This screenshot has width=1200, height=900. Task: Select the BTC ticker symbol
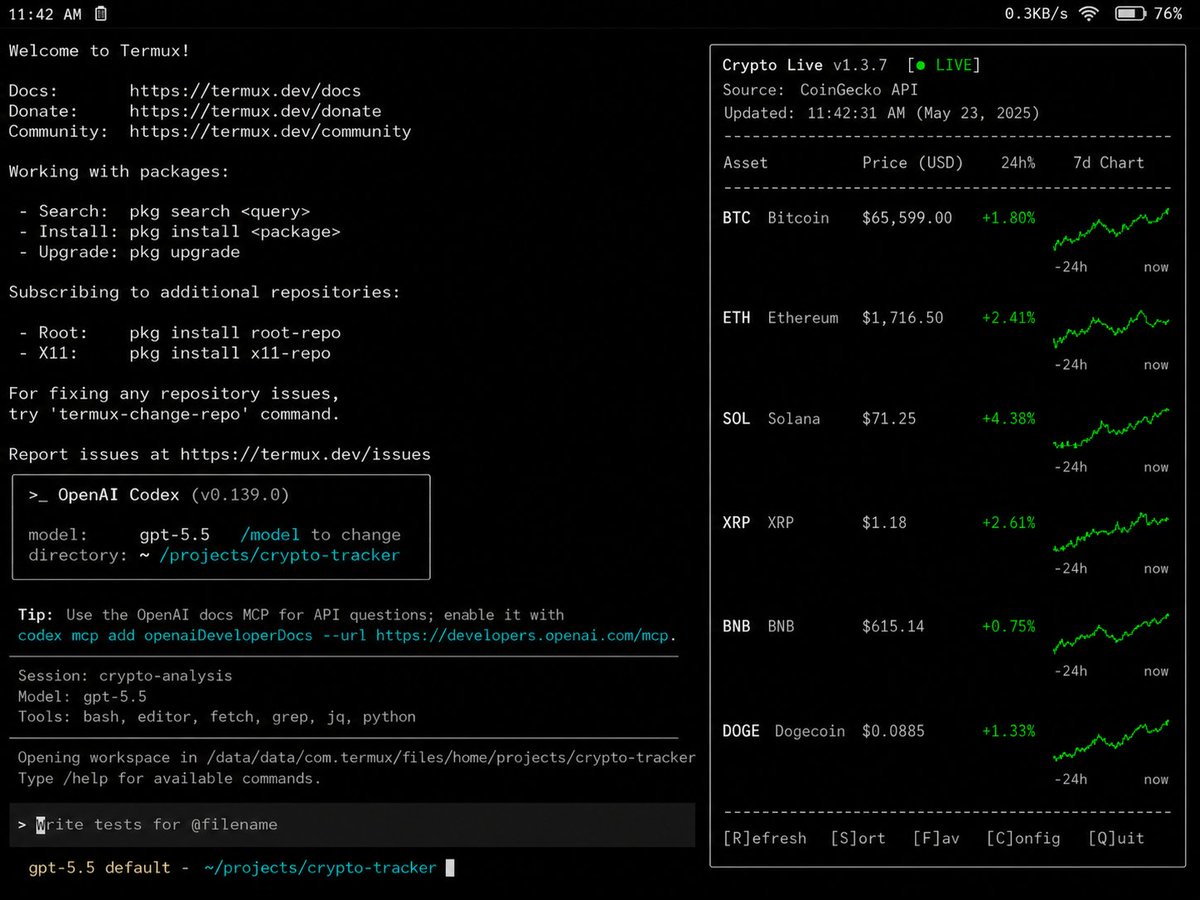tap(736, 218)
